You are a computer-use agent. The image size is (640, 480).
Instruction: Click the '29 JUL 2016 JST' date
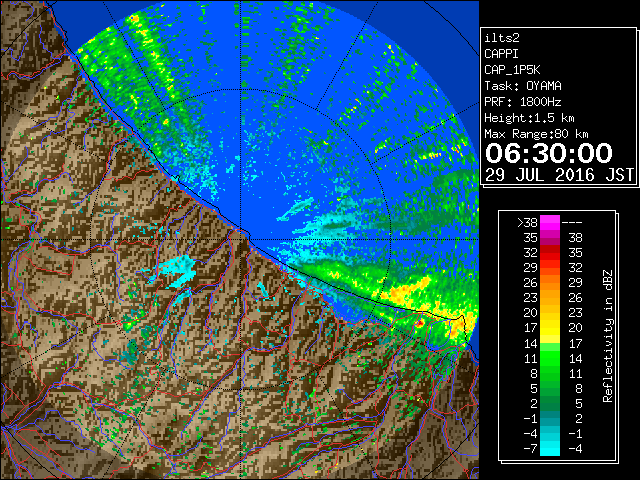point(559,175)
